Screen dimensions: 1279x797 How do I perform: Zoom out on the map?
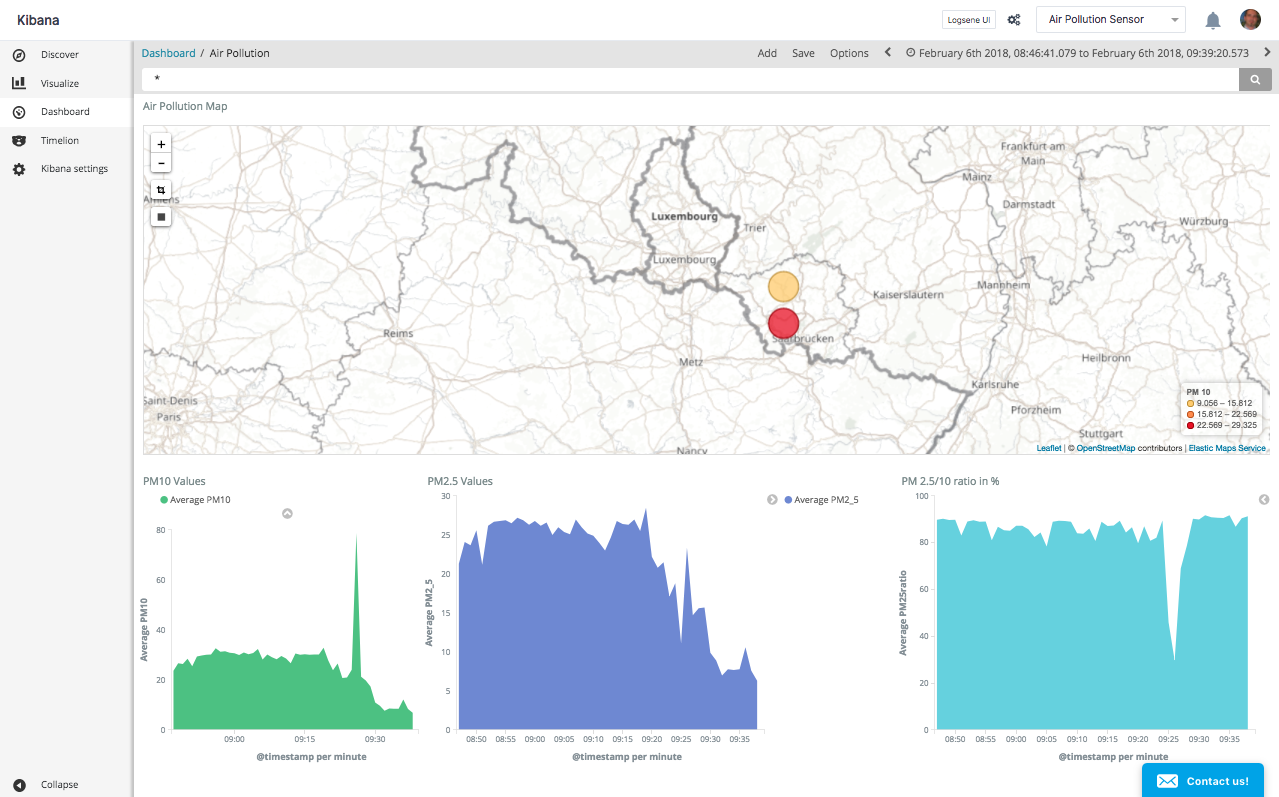click(x=161, y=163)
